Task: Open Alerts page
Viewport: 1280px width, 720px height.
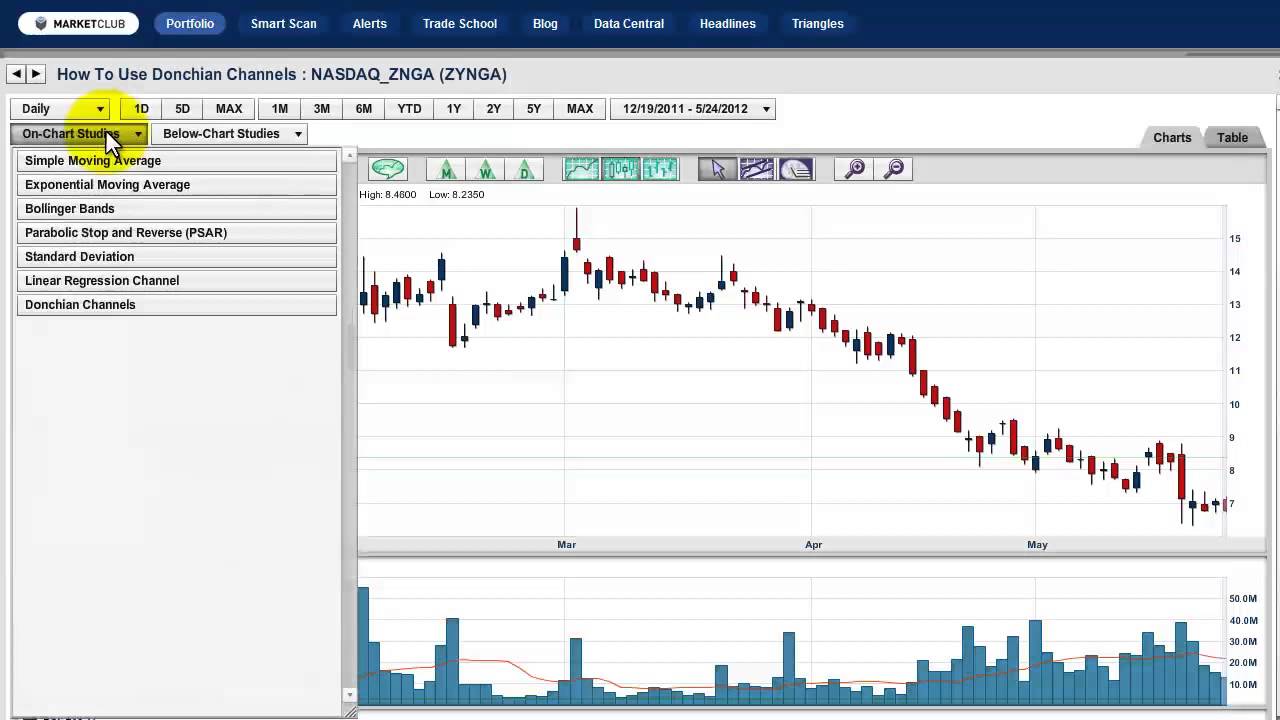Action: 370,24
